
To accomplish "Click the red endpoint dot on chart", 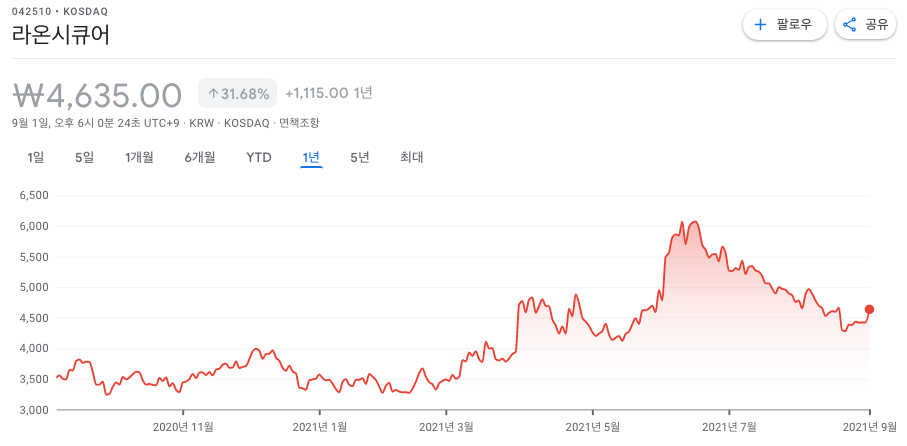I will pyautogui.click(x=869, y=310).
